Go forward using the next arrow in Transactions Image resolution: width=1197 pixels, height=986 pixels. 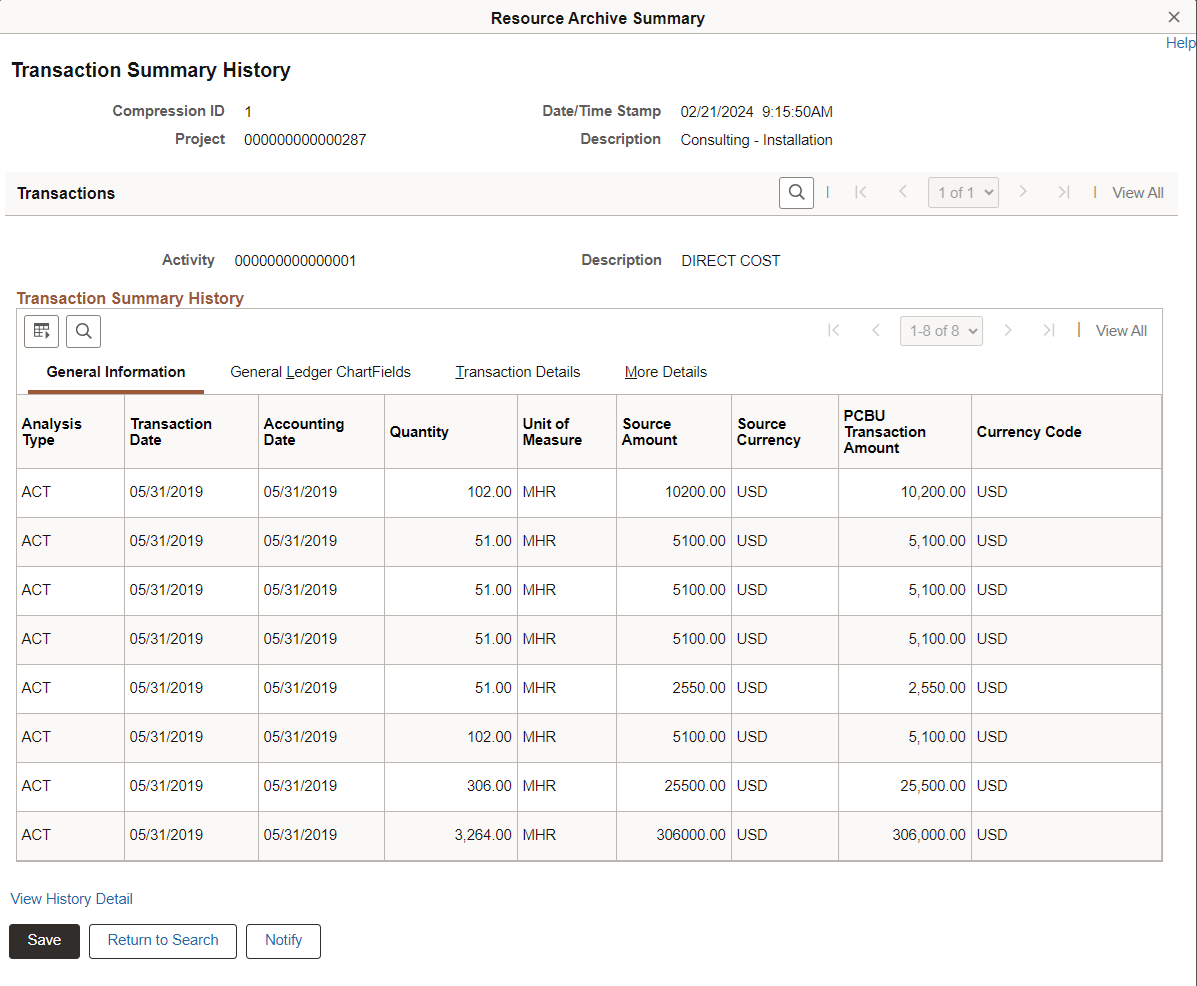click(1023, 192)
